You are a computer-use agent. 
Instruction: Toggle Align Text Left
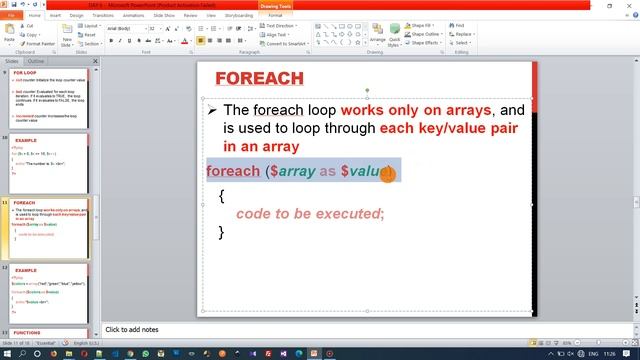[200, 41]
